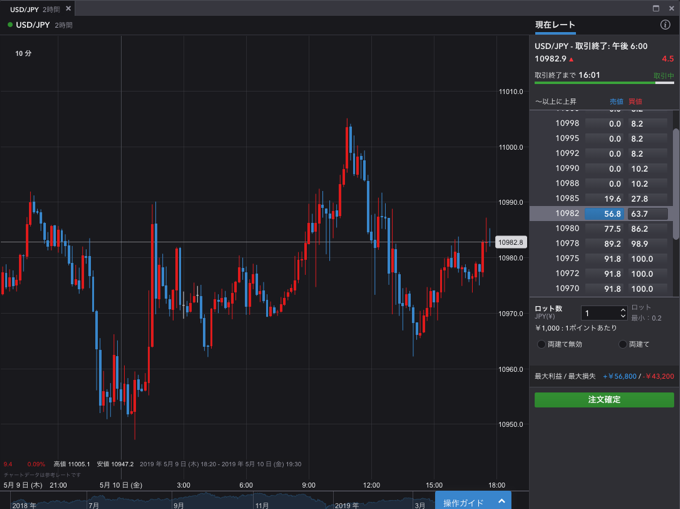Click strike row 10970
Screen dimensions: 680x509
[x=601, y=289]
